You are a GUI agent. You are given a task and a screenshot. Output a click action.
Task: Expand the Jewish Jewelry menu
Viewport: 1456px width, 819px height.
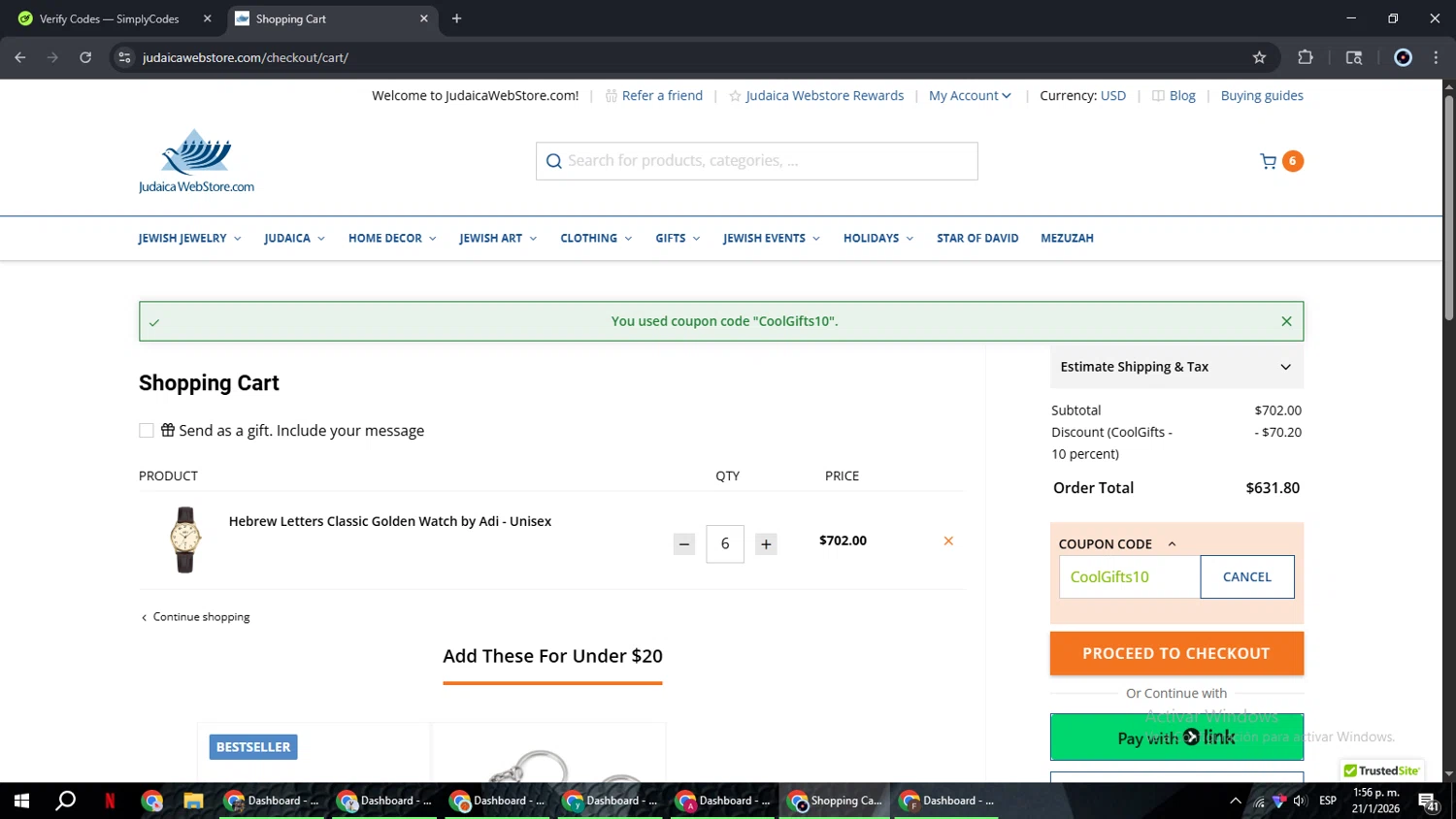(189, 238)
